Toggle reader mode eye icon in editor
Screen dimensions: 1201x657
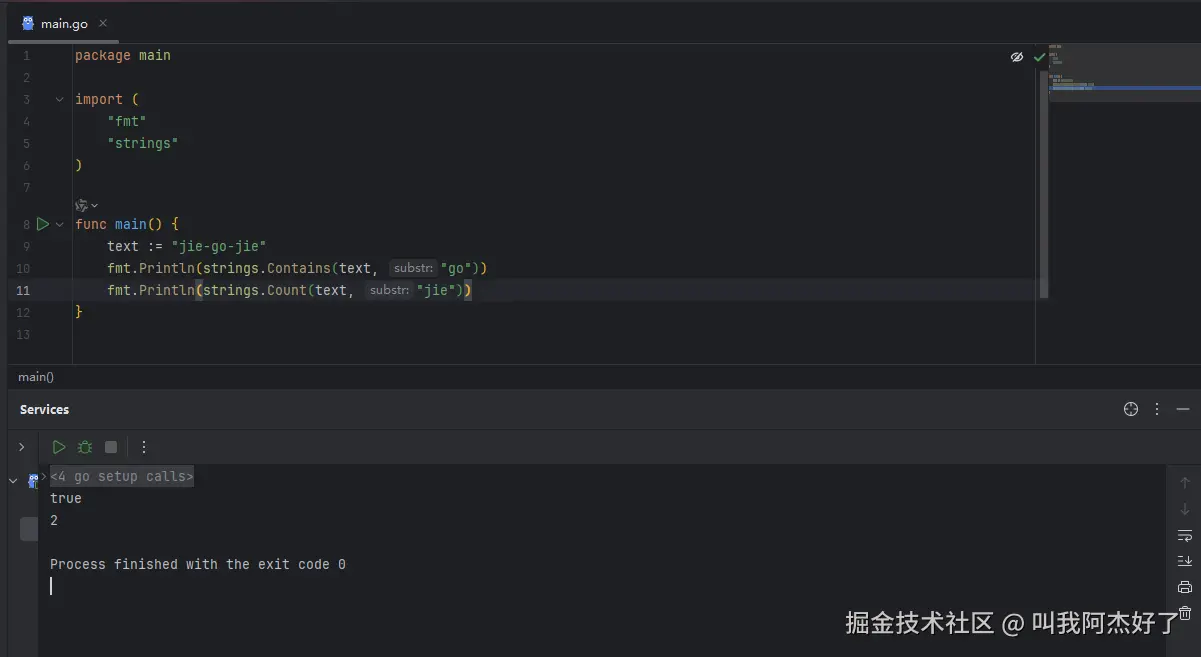click(1017, 57)
